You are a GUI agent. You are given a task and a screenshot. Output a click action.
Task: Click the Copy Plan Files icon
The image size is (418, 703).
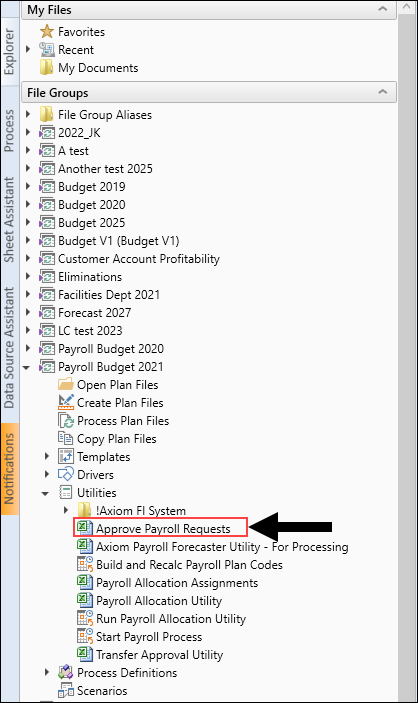(x=66, y=438)
